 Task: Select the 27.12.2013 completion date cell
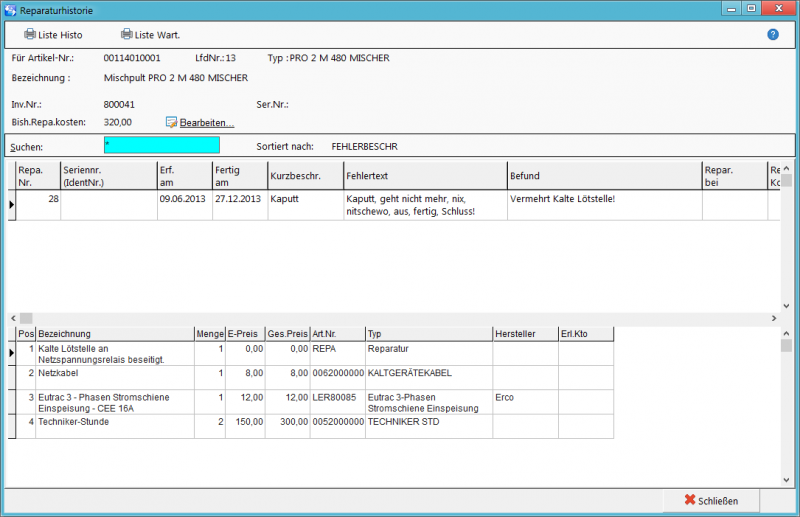(240, 205)
